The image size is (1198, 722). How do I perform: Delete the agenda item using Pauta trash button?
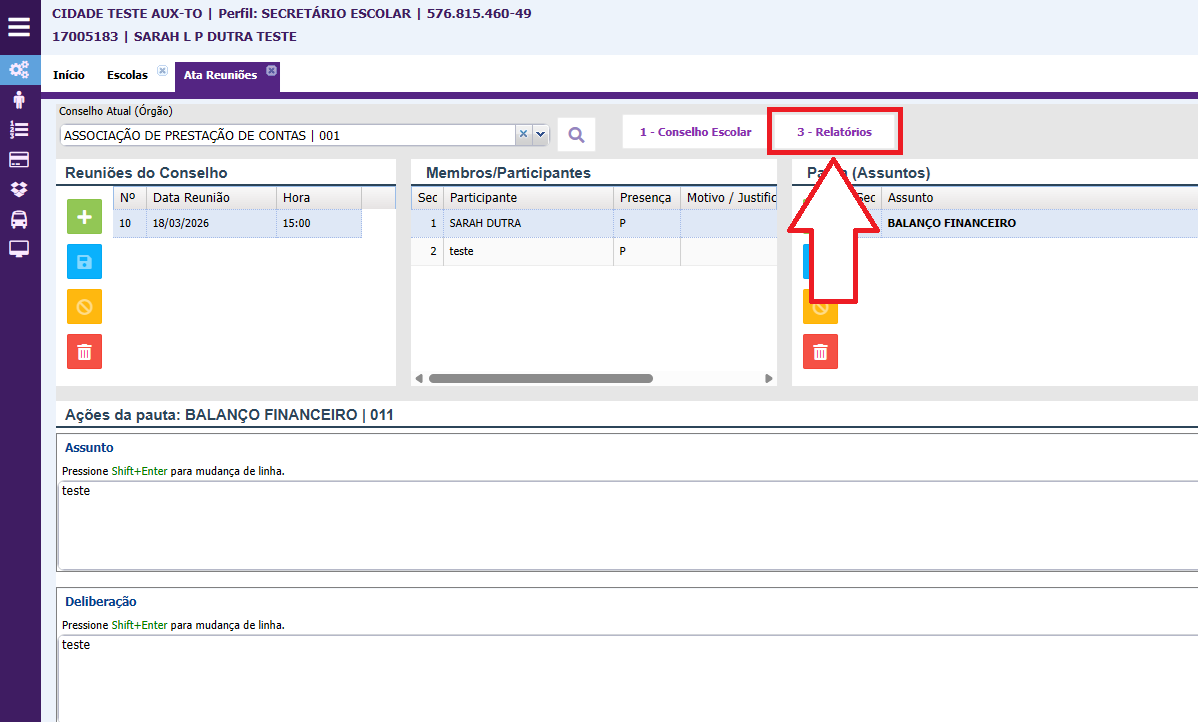pyautogui.click(x=820, y=352)
